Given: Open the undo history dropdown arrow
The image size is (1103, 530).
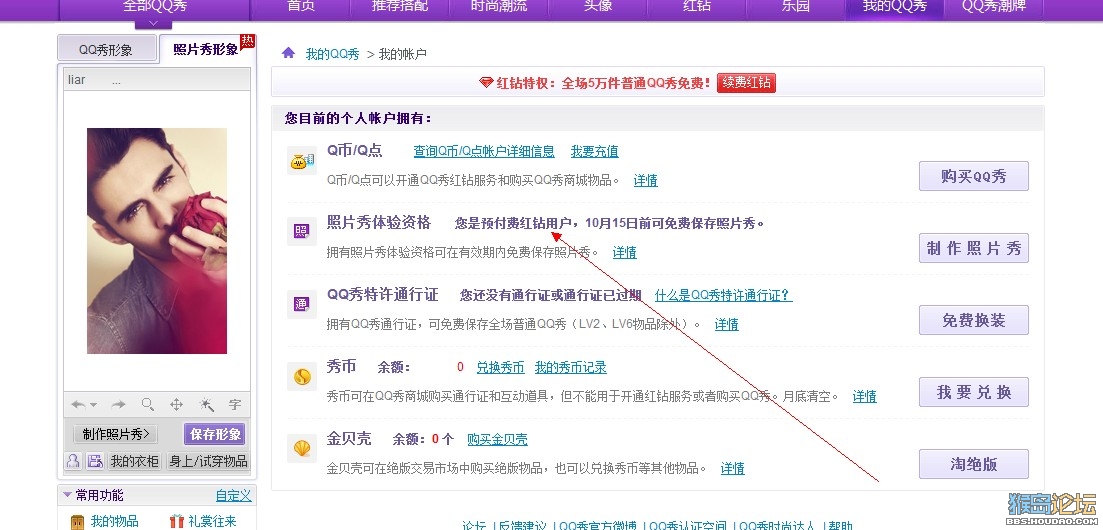Looking at the screenshot, I should coord(94,405).
